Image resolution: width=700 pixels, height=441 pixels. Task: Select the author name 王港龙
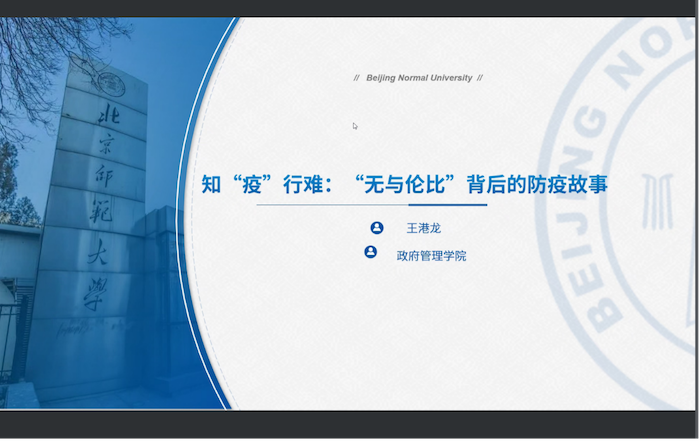[423, 229]
